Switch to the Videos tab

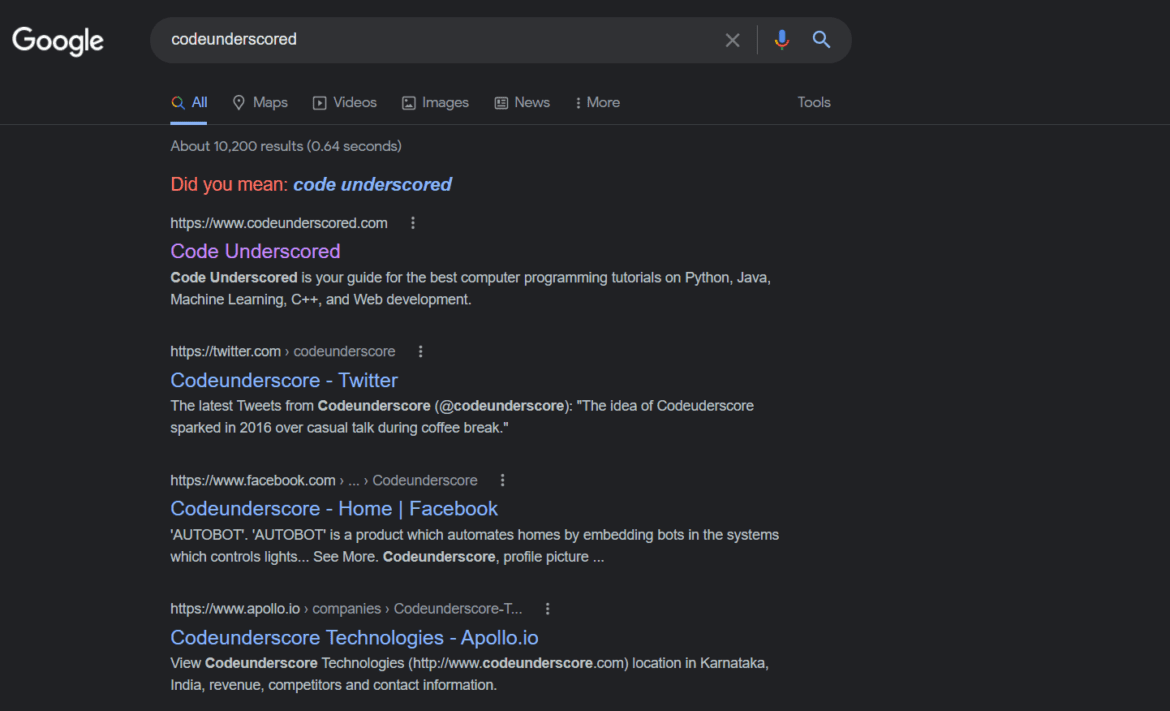pos(344,103)
